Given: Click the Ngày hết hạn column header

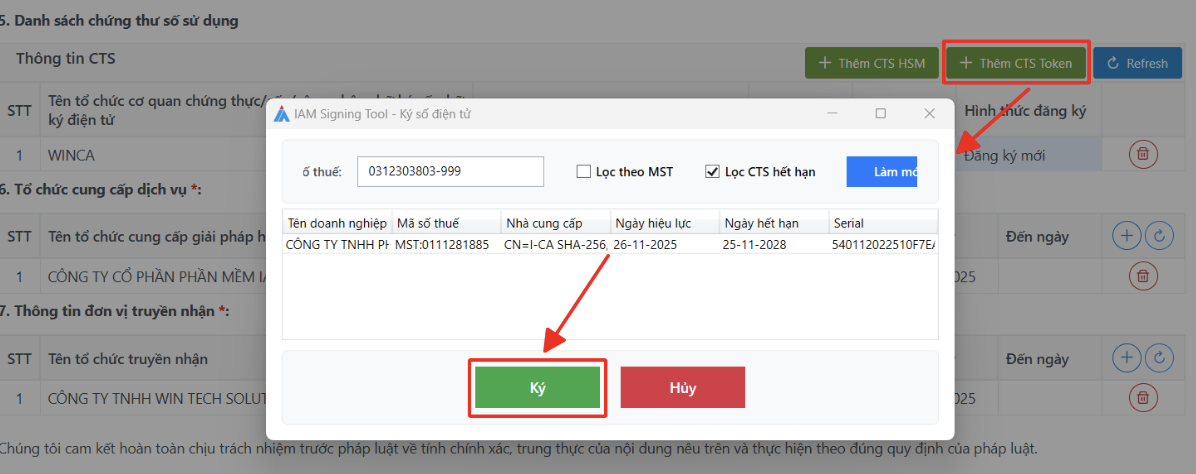Looking at the screenshot, I should (774, 223).
